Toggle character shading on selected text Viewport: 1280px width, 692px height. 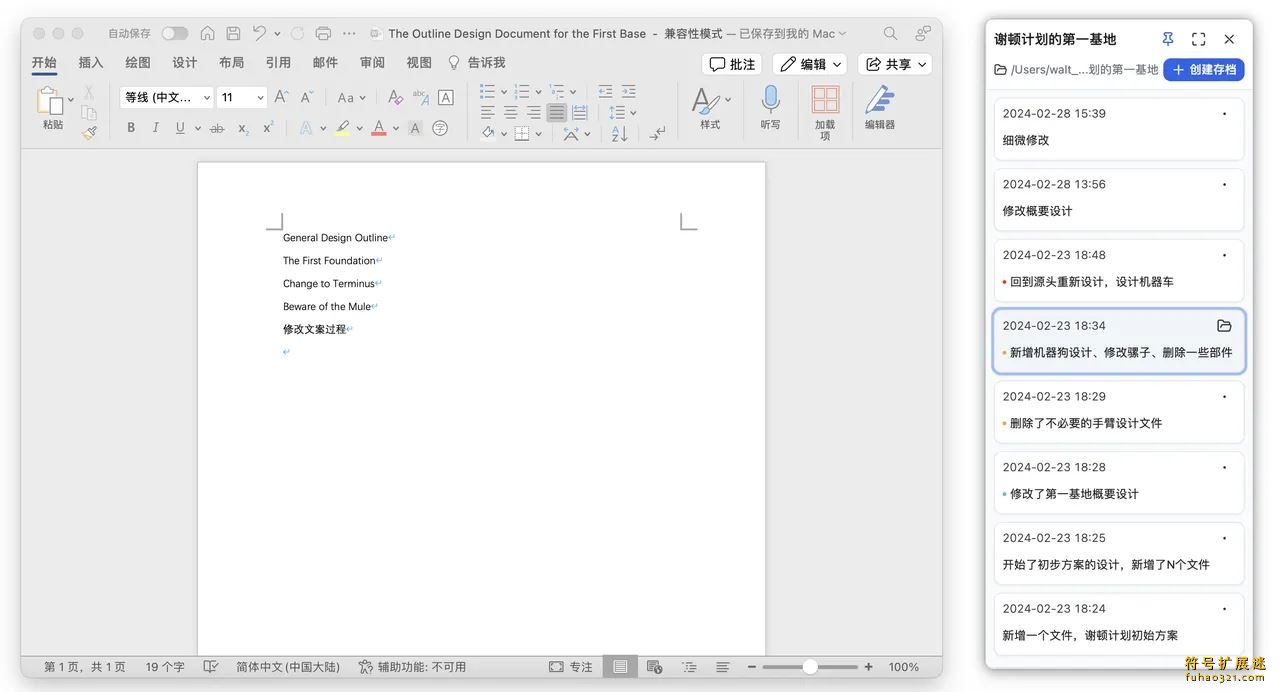[x=415, y=128]
